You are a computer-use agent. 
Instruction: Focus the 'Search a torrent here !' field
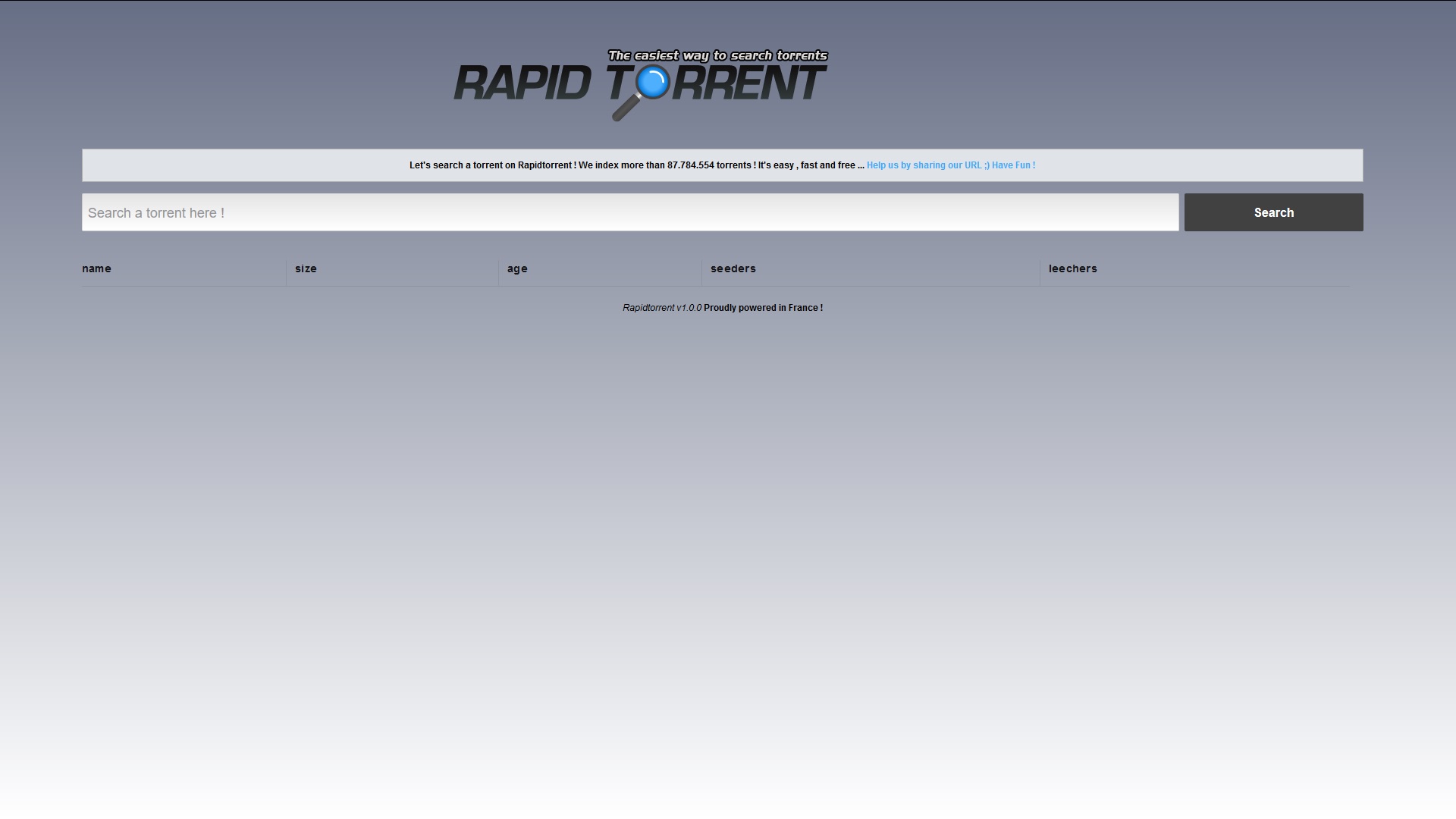(630, 212)
